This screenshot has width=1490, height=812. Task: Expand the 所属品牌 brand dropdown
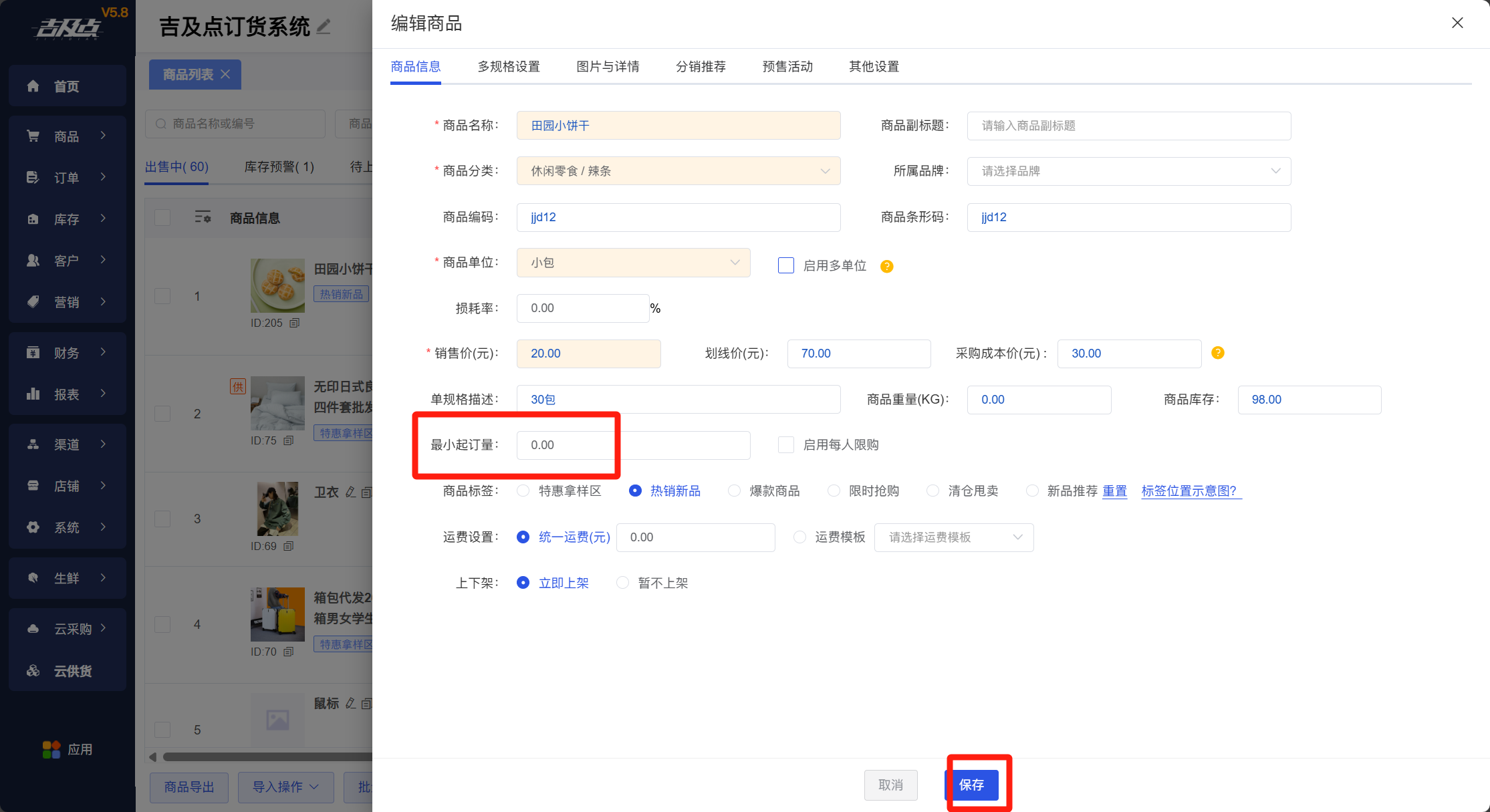1128,171
